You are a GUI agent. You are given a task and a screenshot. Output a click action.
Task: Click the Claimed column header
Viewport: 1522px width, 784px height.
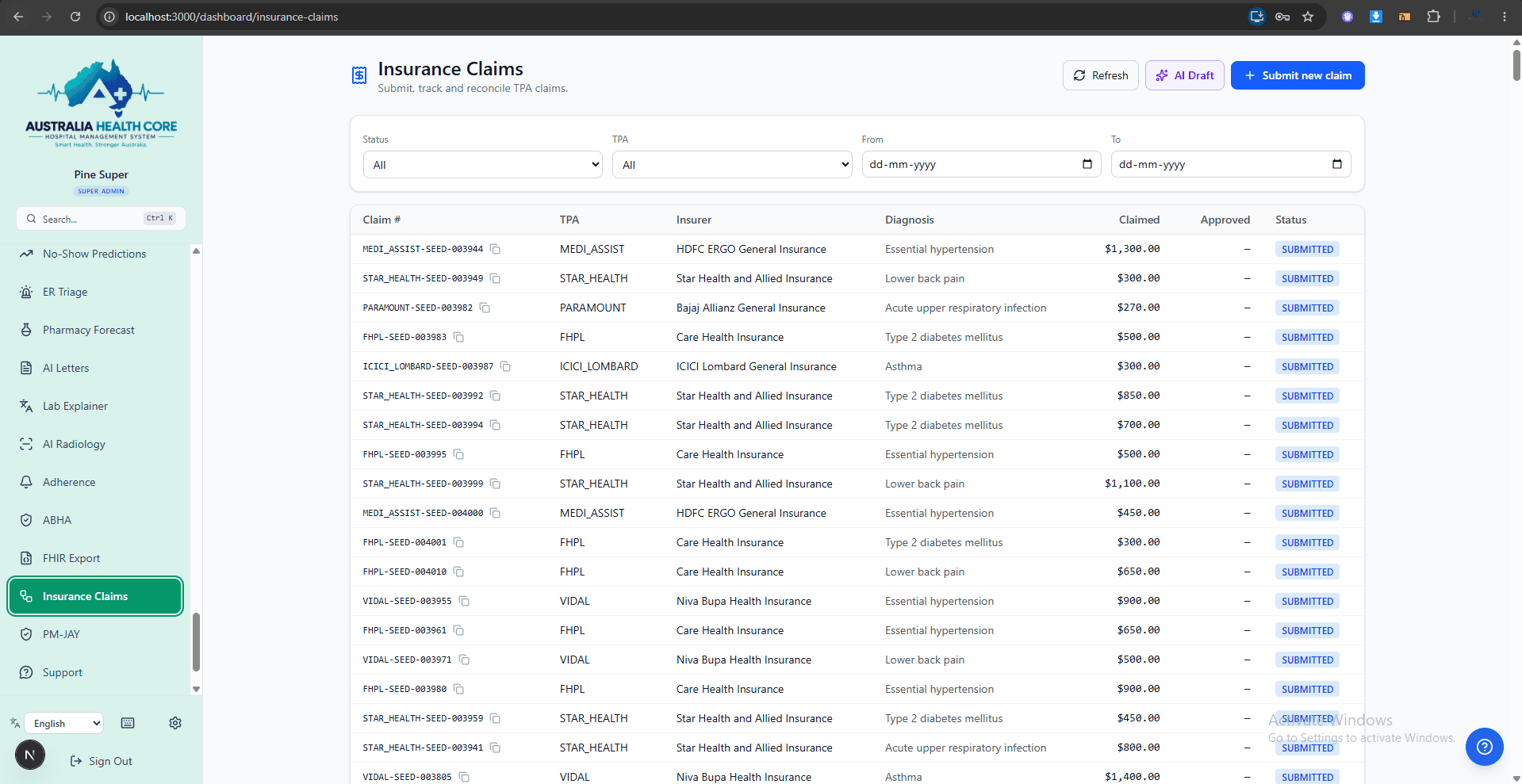click(x=1139, y=220)
